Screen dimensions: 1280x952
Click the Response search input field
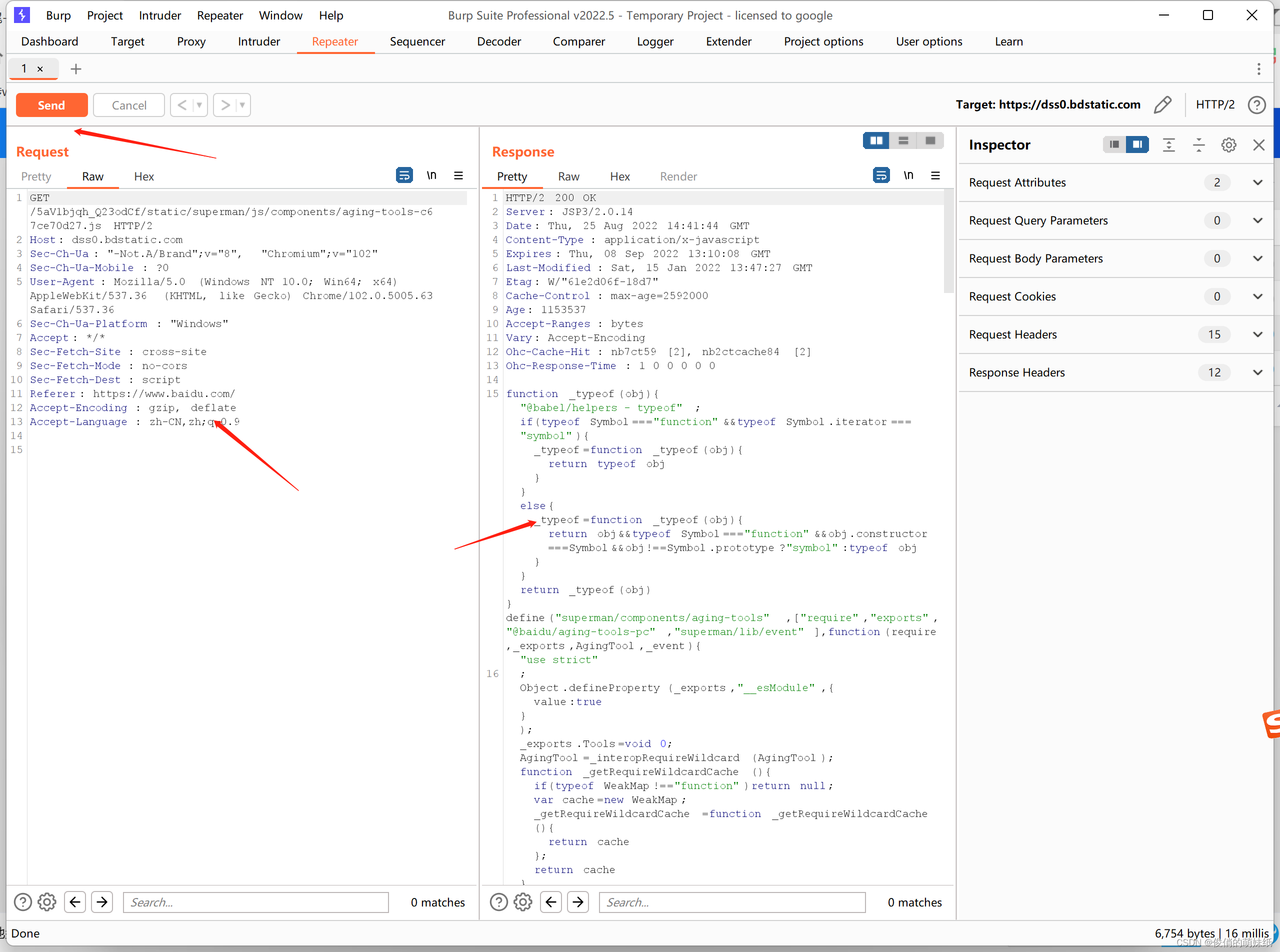[x=732, y=902]
